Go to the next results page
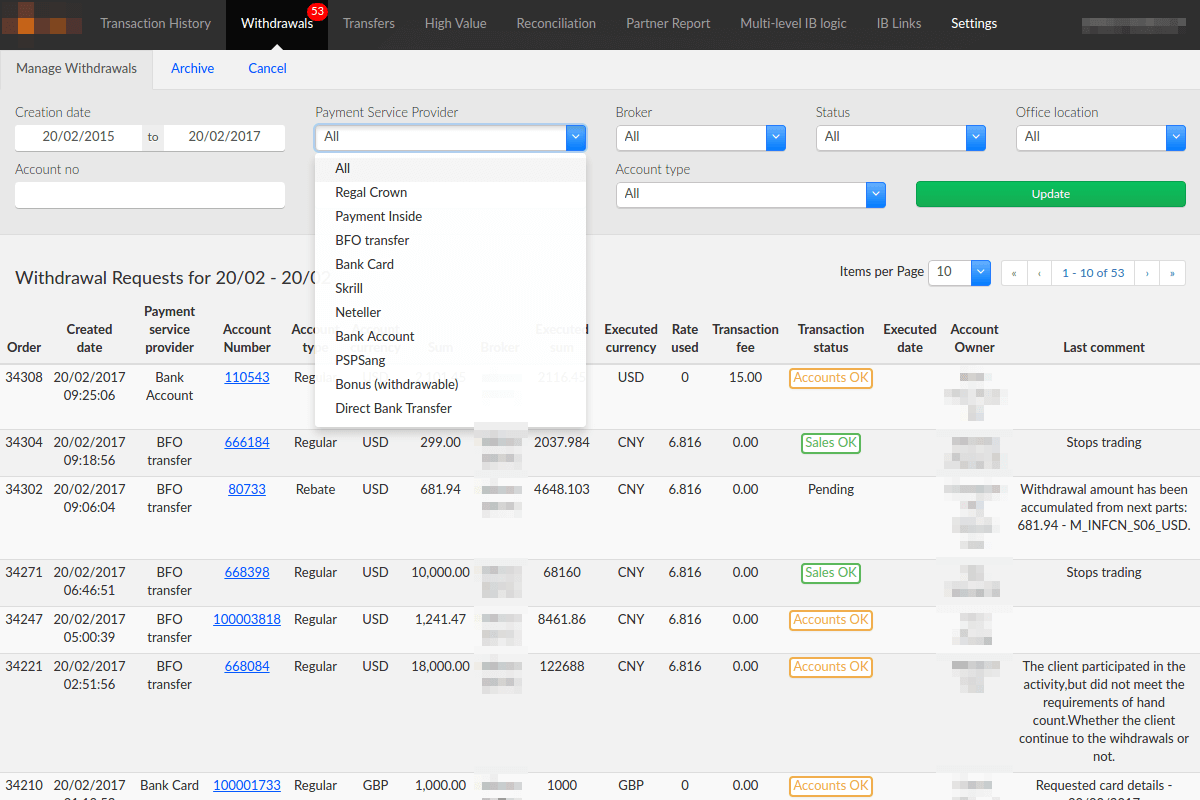Screen dimensions: 1200x800 pyautogui.click(x=1146, y=273)
